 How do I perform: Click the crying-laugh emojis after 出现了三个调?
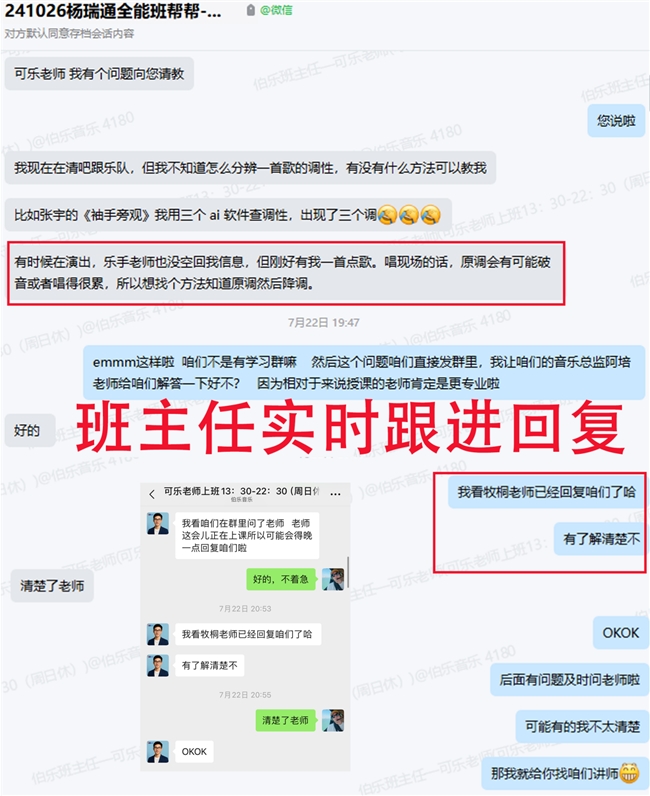[x=409, y=215]
